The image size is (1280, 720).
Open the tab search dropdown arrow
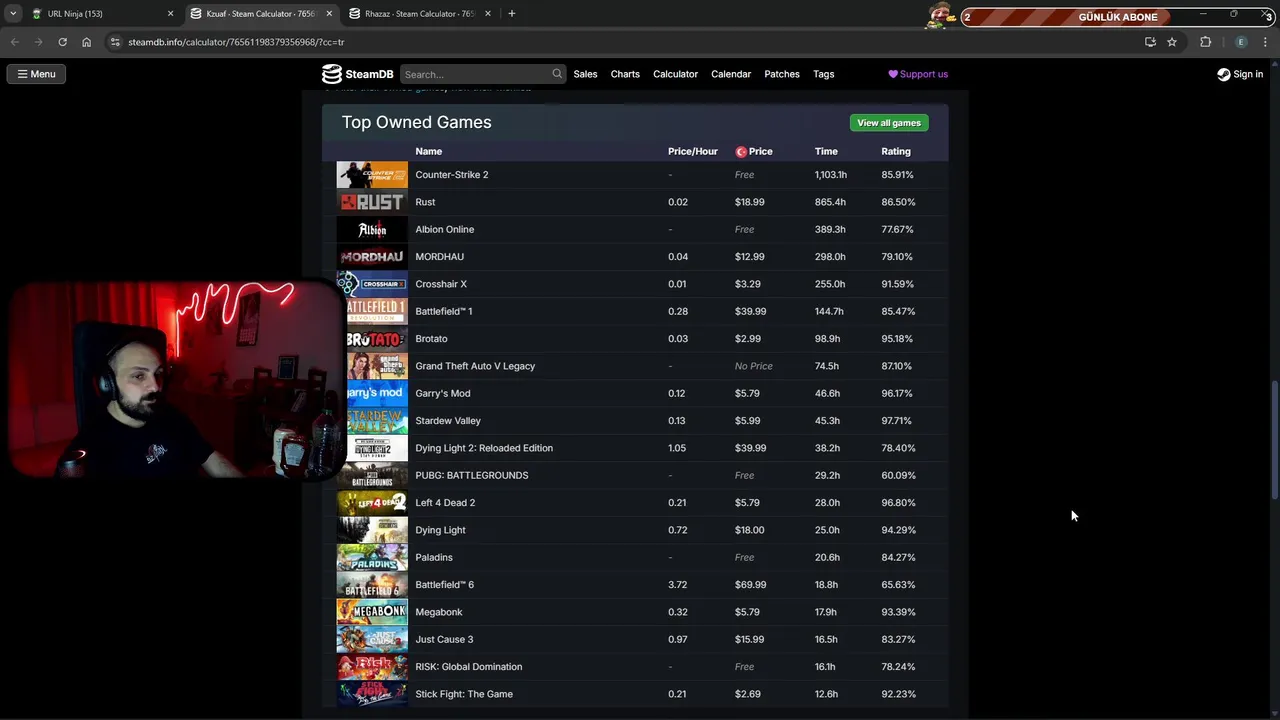pyautogui.click(x=13, y=14)
